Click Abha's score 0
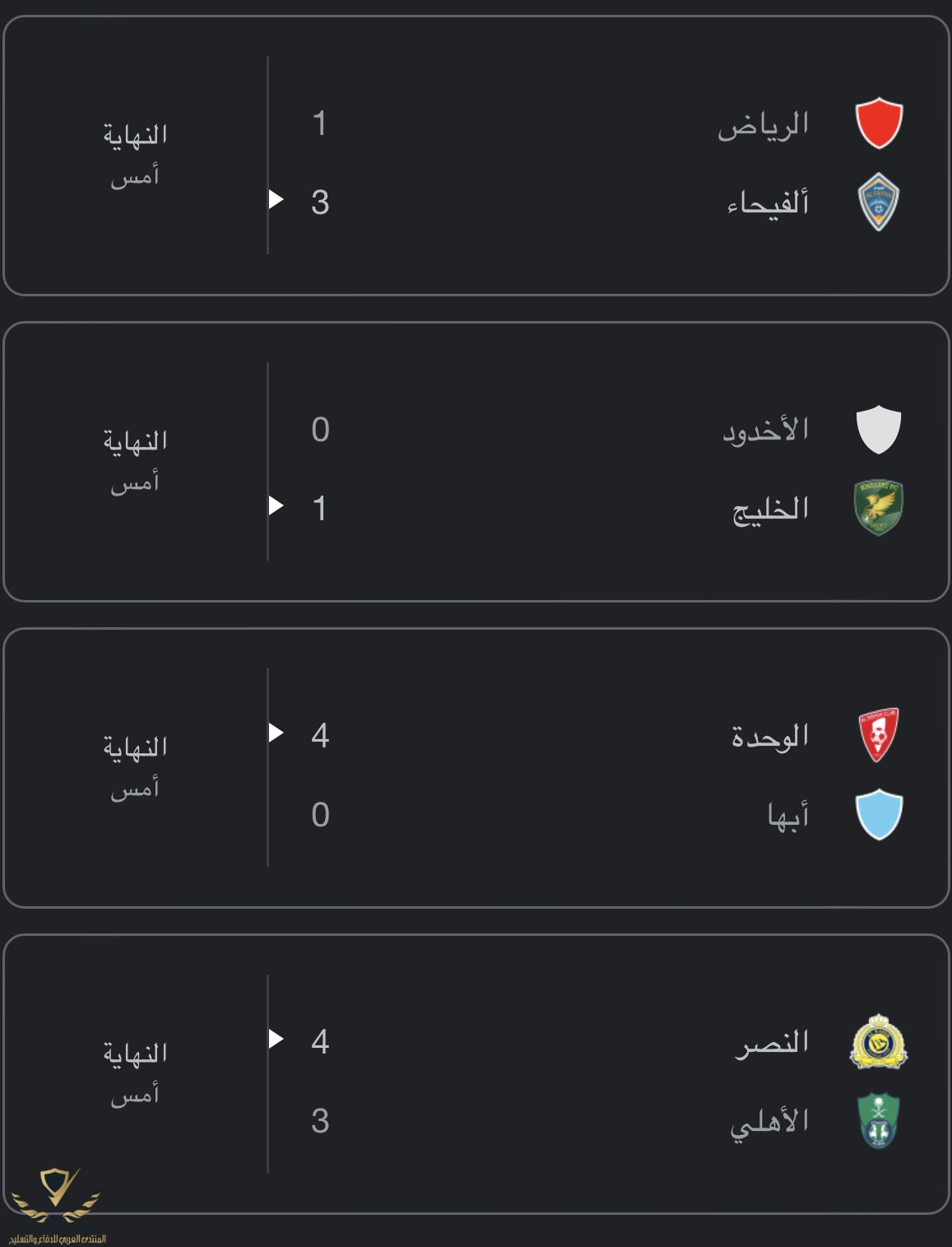 [x=320, y=815]
